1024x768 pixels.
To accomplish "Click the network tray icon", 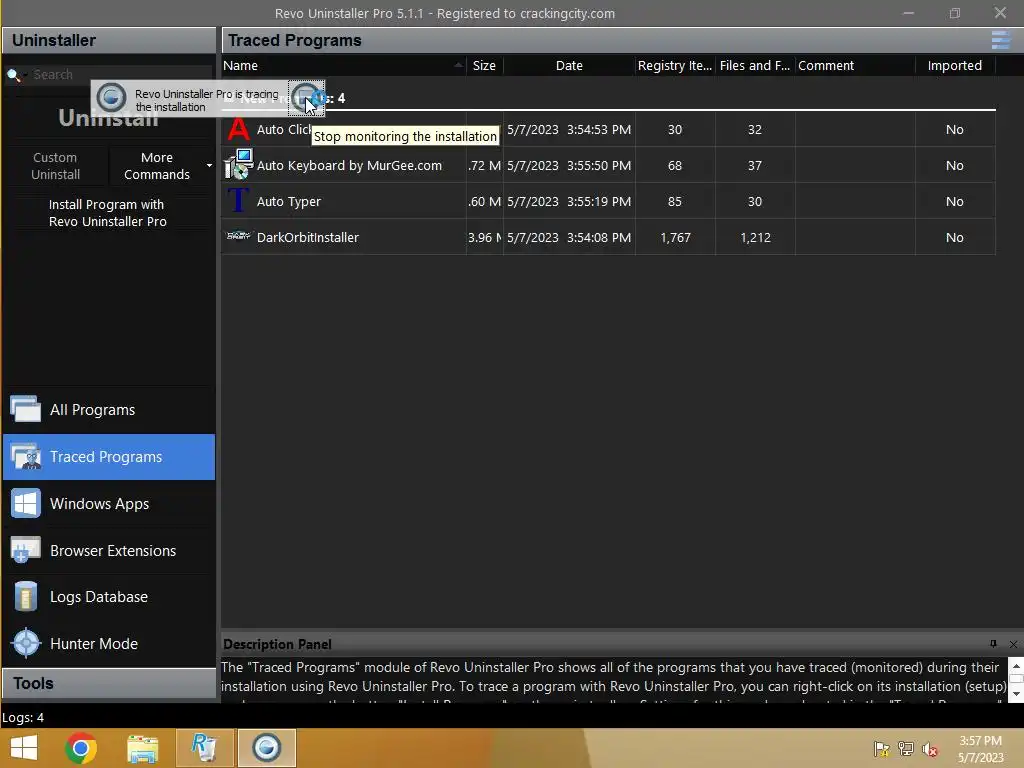I will click(906, 748).
